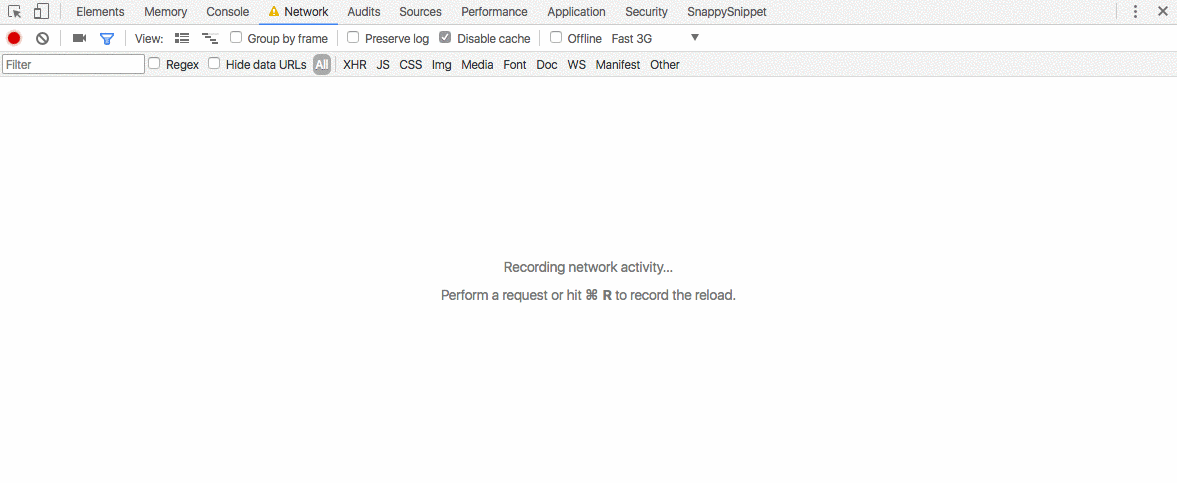The height and width of the screenshot is (483, 1177).
Task: Filter requests by CSS
Action: pyautogui.click(x=411, y=65)
